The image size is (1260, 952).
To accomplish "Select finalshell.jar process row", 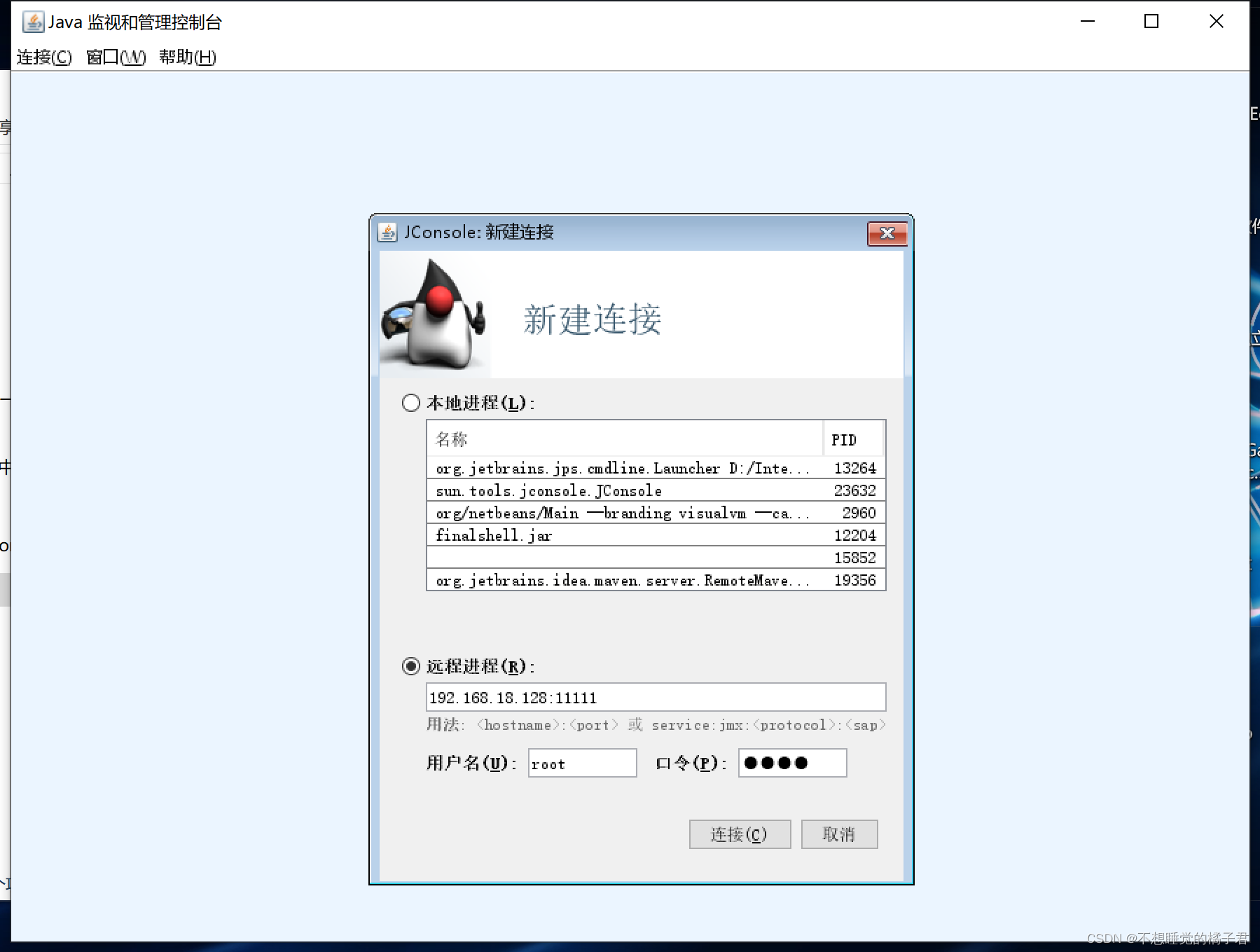I will 656,535.
